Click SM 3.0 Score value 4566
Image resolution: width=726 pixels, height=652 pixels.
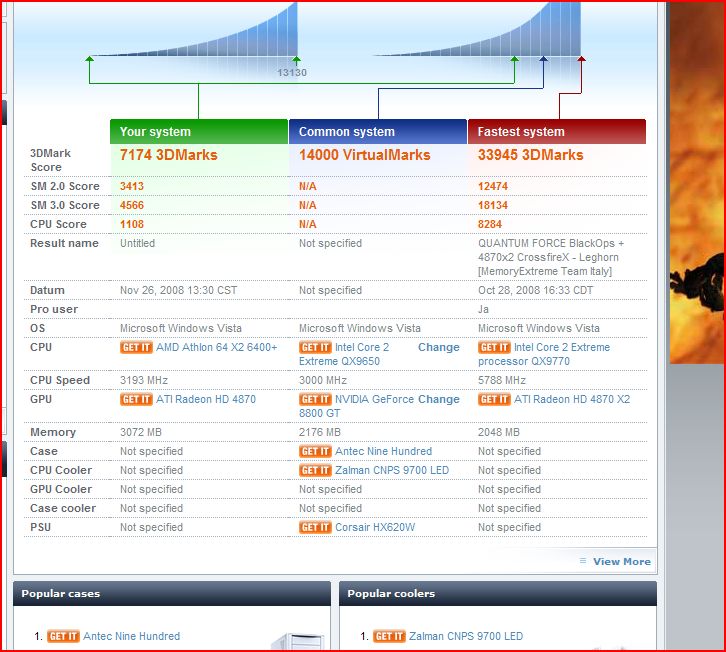(132, 205)
